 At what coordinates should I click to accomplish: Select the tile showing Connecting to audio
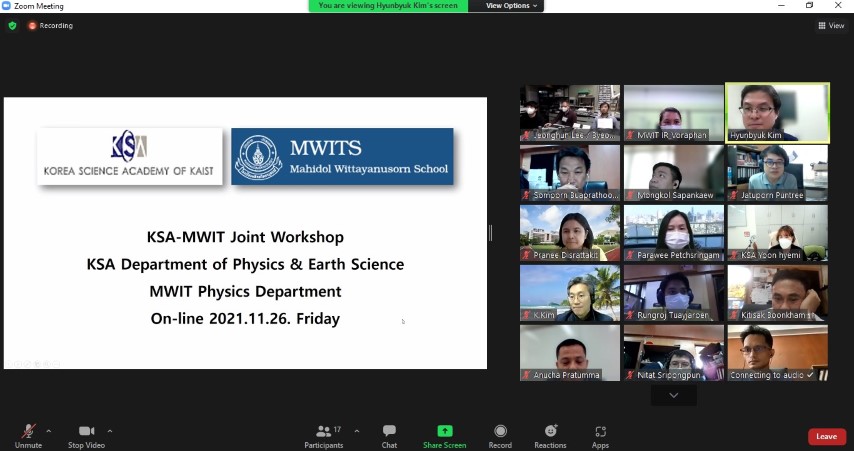point(777,353)
